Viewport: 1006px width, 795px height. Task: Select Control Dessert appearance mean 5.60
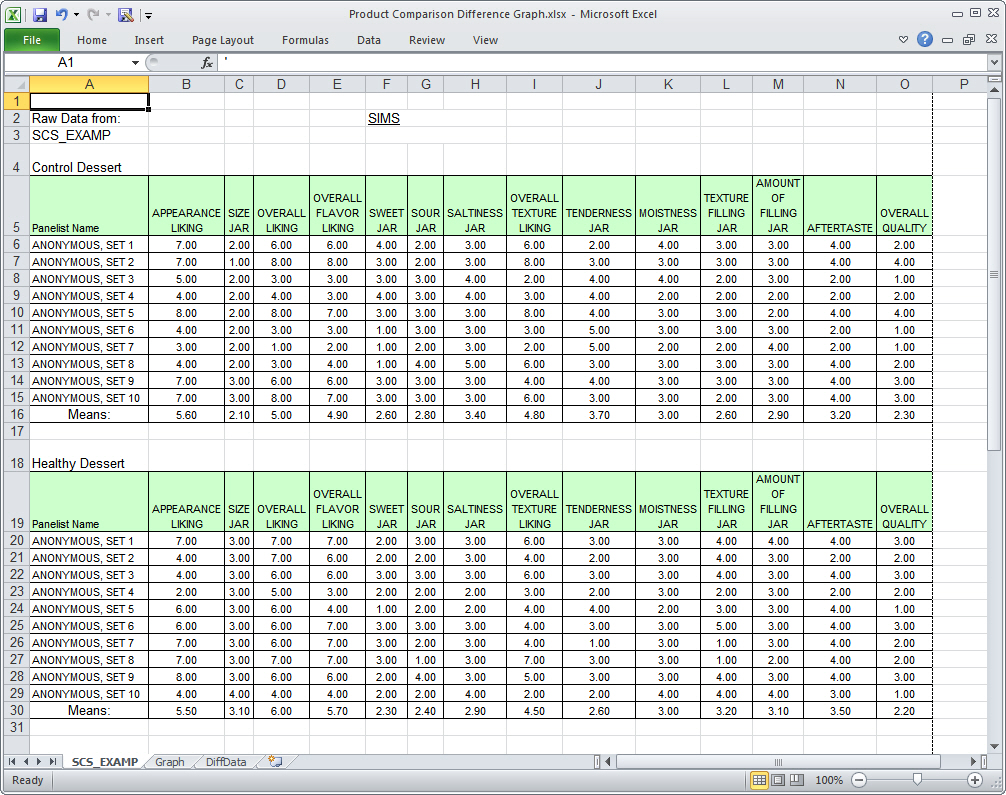187,415
